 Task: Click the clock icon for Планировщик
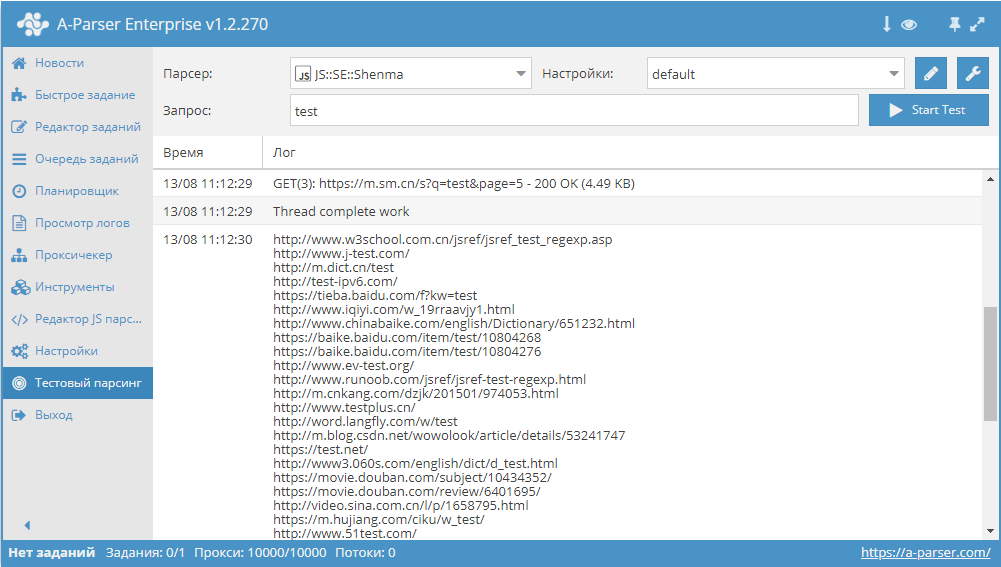19,191
